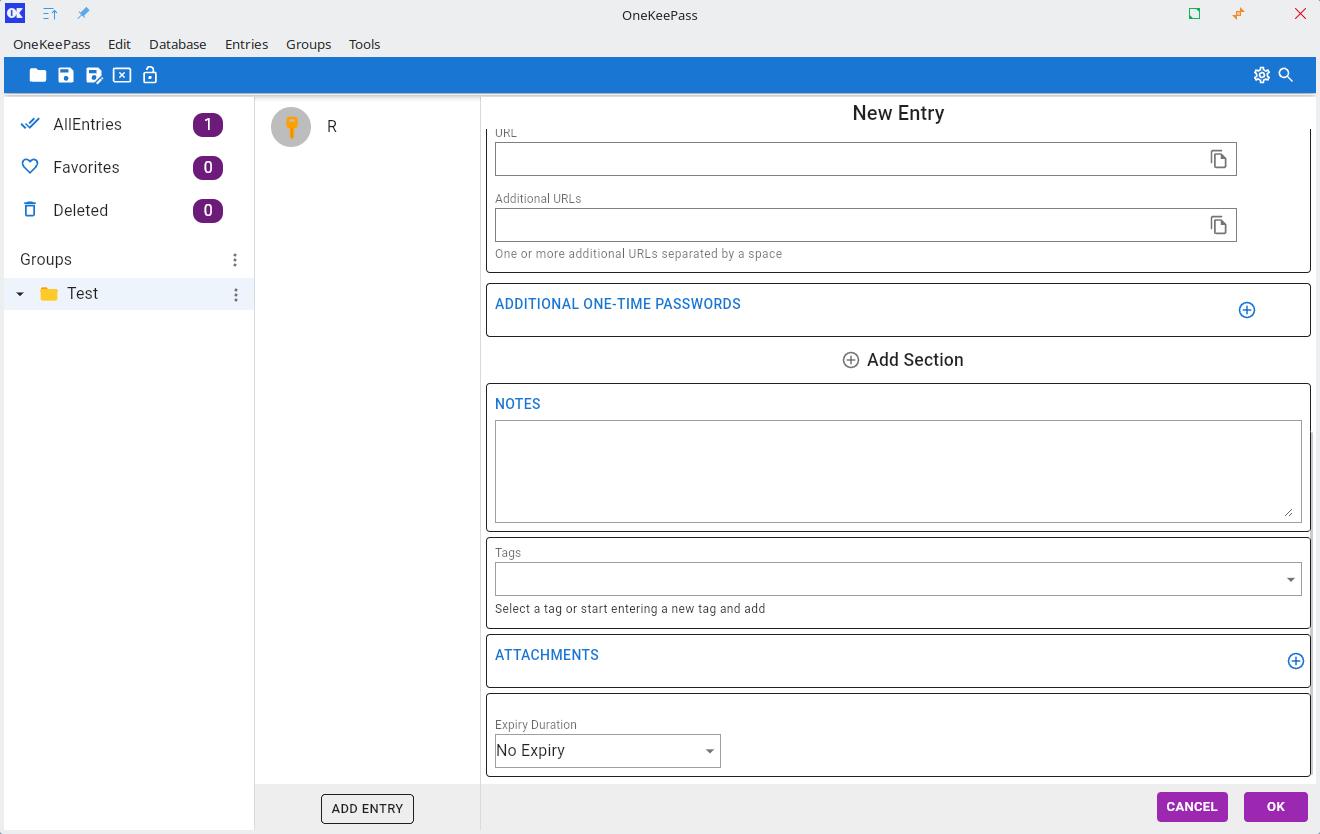Image resolution: width=1320 pixels, height=834 pixels.
Task: Lock the database with the padlock icon
Action: tap(150, 75)
